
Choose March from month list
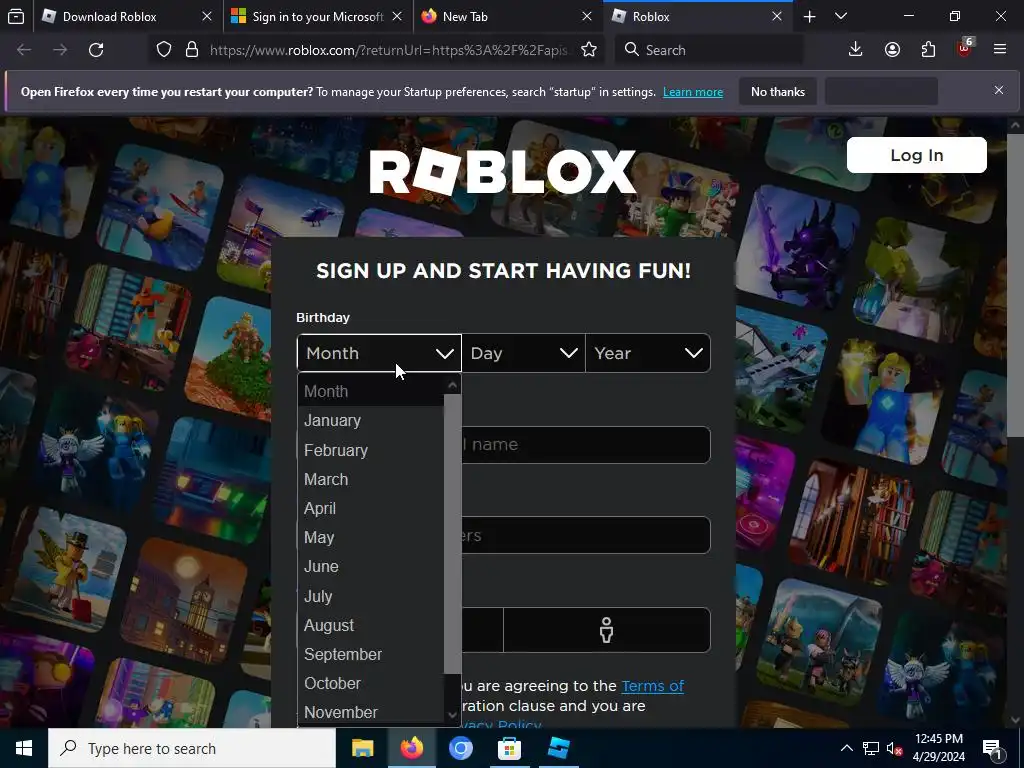point(371,479)
